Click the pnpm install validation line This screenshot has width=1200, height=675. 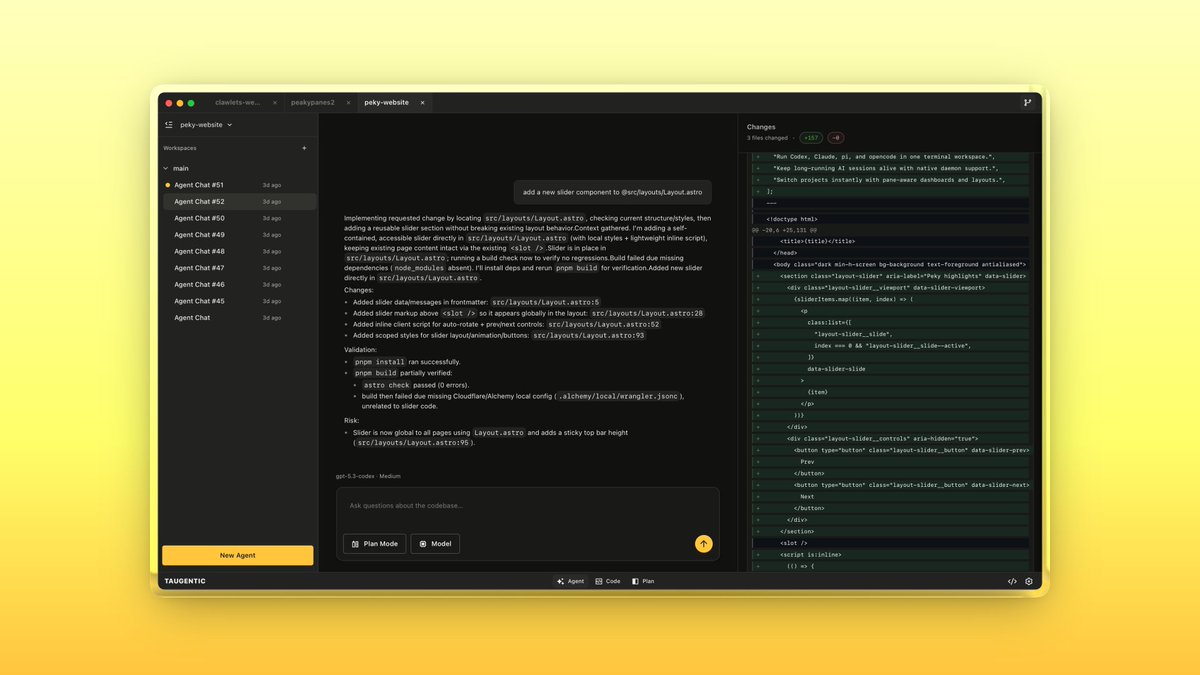[x=407, y=362]
